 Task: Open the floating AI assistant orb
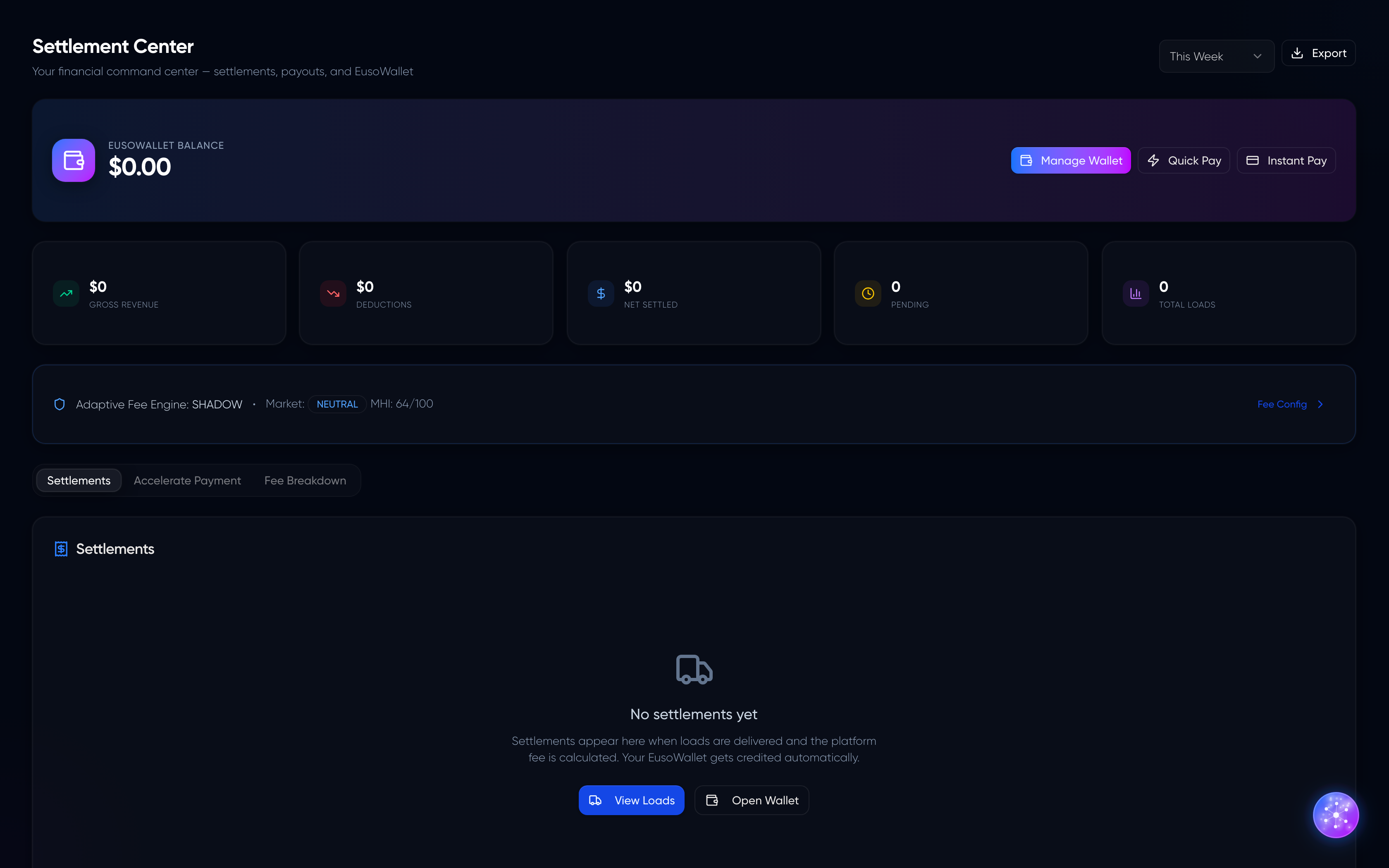pos(1336,815)
